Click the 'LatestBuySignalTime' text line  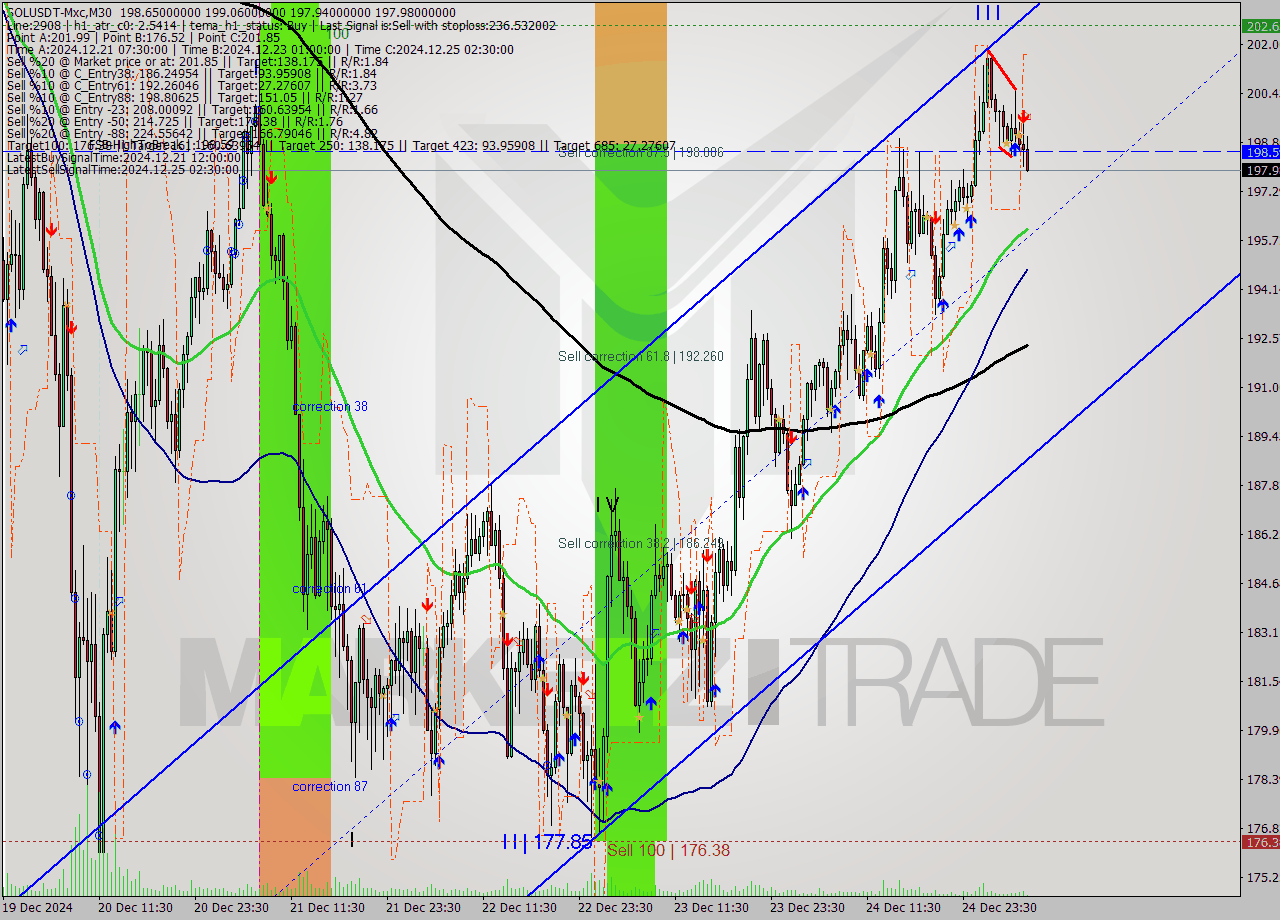pyautogui.click(x=122, y=157)
